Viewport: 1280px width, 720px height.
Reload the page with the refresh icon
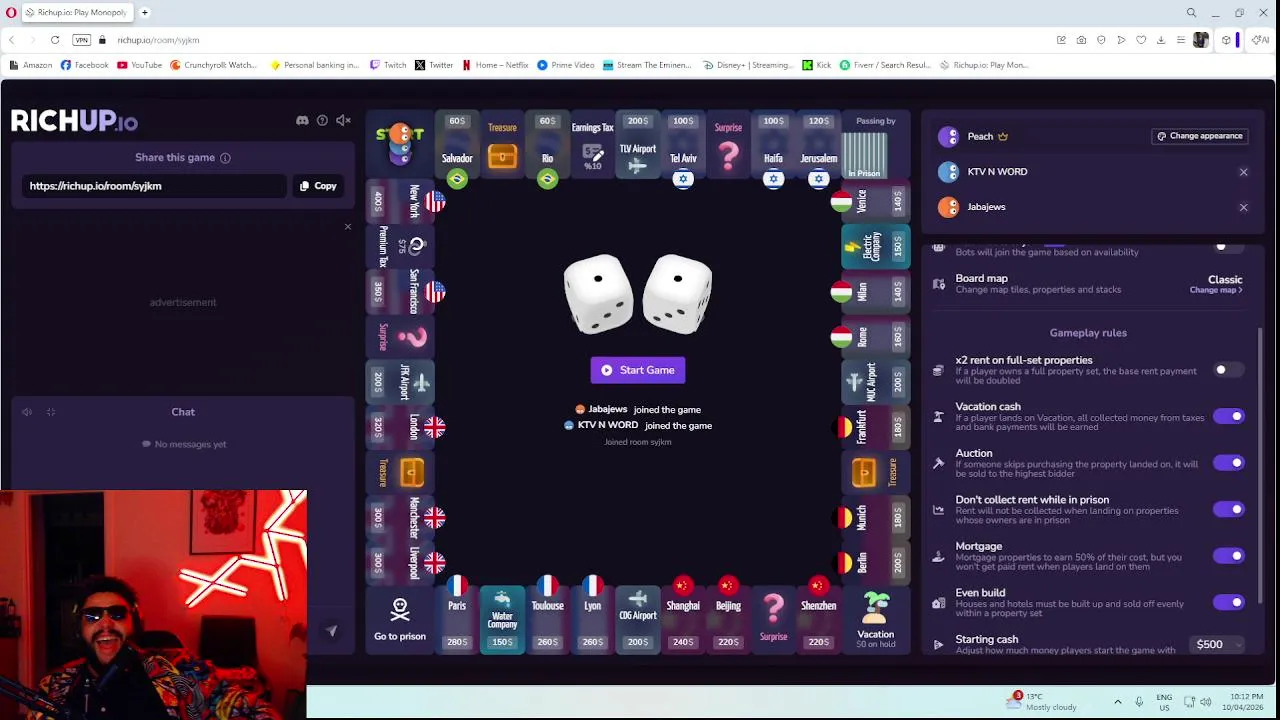click(55, 40)
